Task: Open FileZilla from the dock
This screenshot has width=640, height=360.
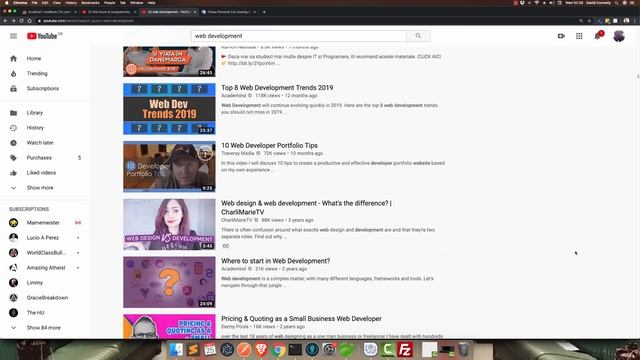Action: (x=405, y=349)
